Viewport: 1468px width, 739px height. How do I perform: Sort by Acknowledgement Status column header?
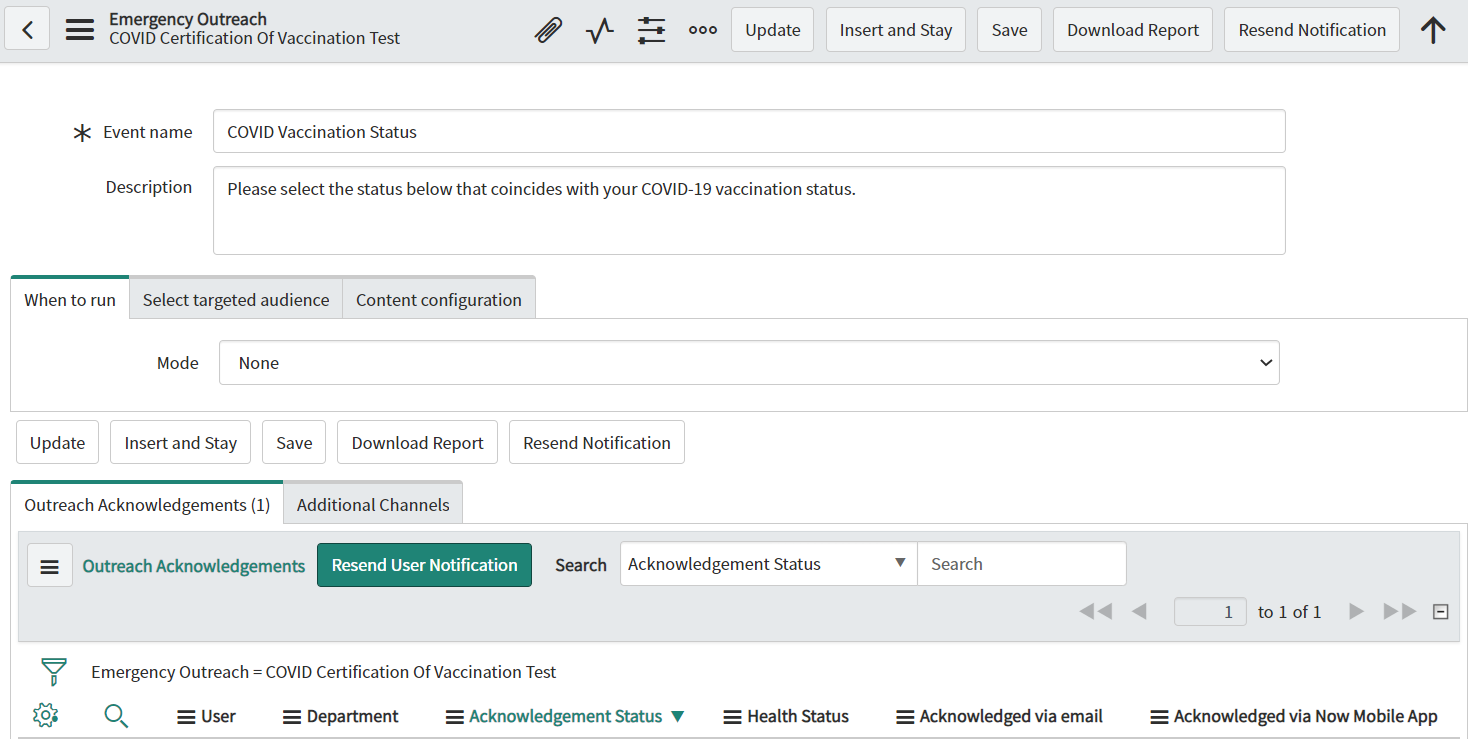coord(565,716)
